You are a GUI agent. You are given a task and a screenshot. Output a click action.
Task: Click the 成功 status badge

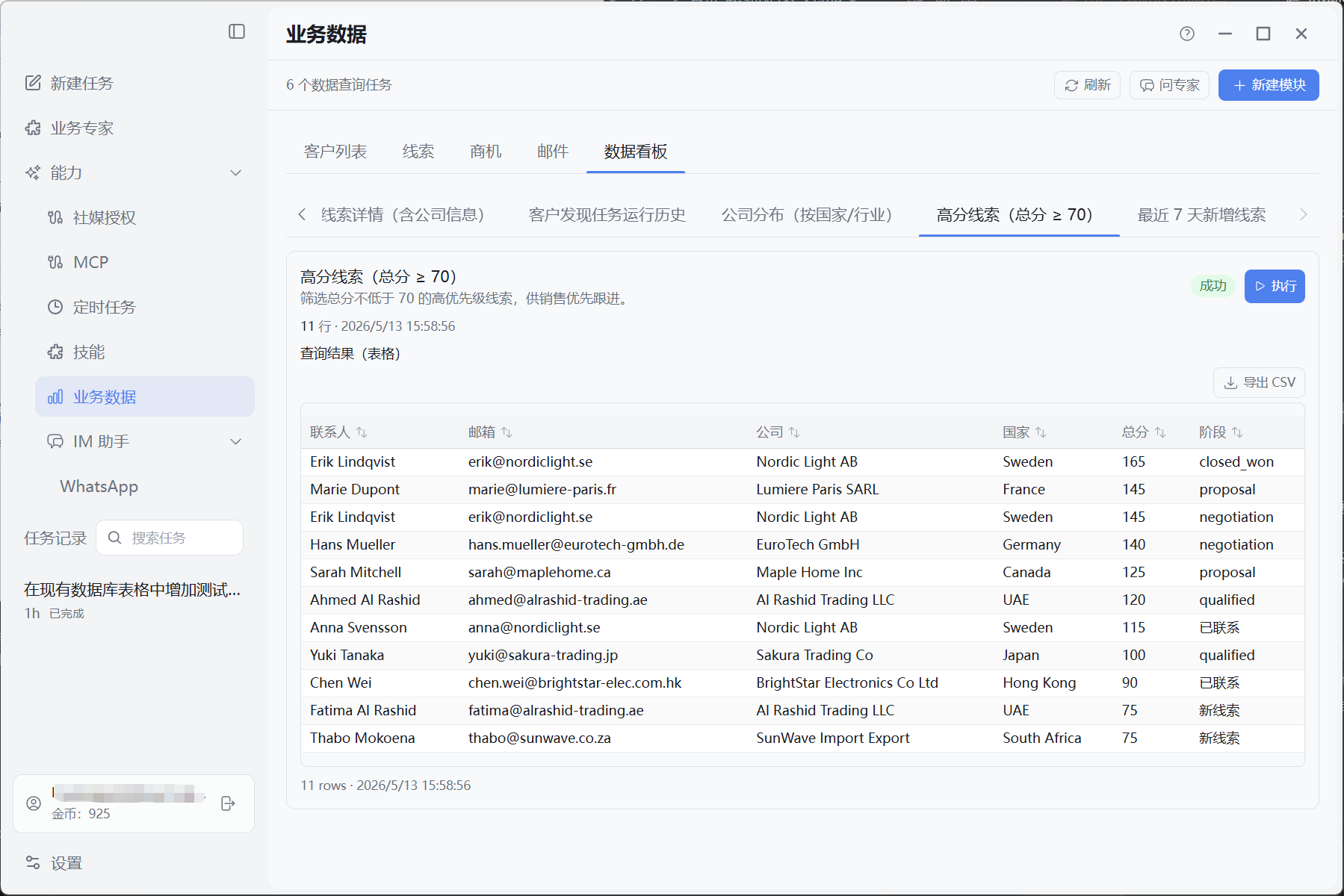click(x=1213, y=286)
